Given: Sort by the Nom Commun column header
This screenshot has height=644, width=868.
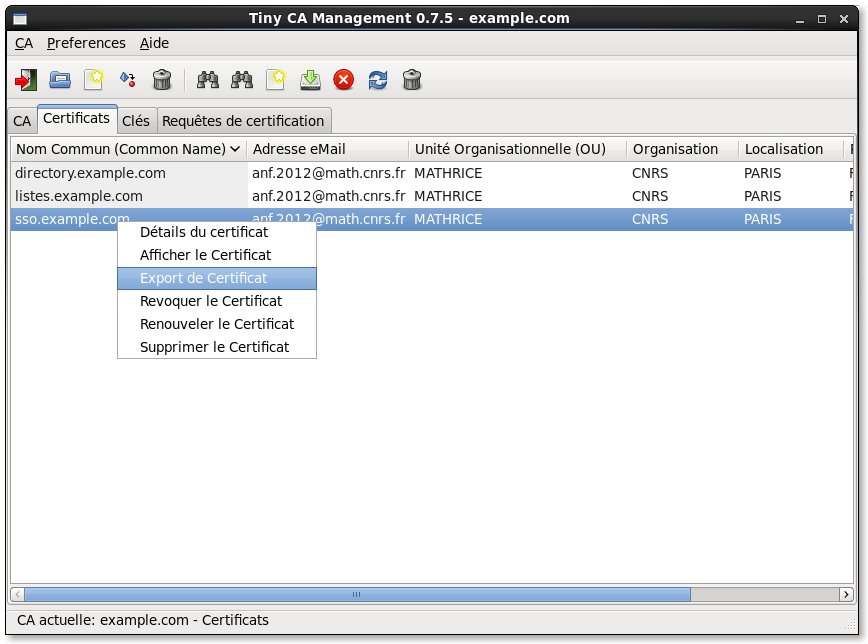Looking at the screenshot, I should (x=128, y=149).
